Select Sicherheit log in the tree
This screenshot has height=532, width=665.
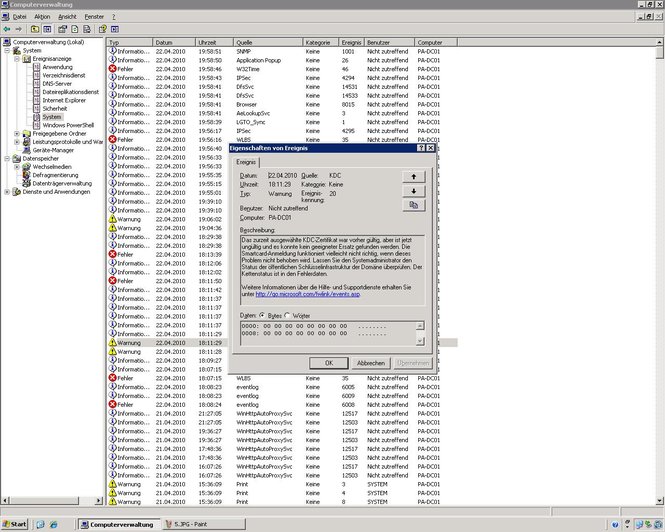click(55, 109)
